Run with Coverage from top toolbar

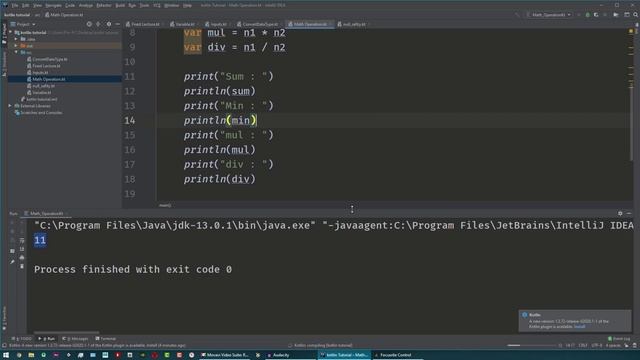point(596,15)
